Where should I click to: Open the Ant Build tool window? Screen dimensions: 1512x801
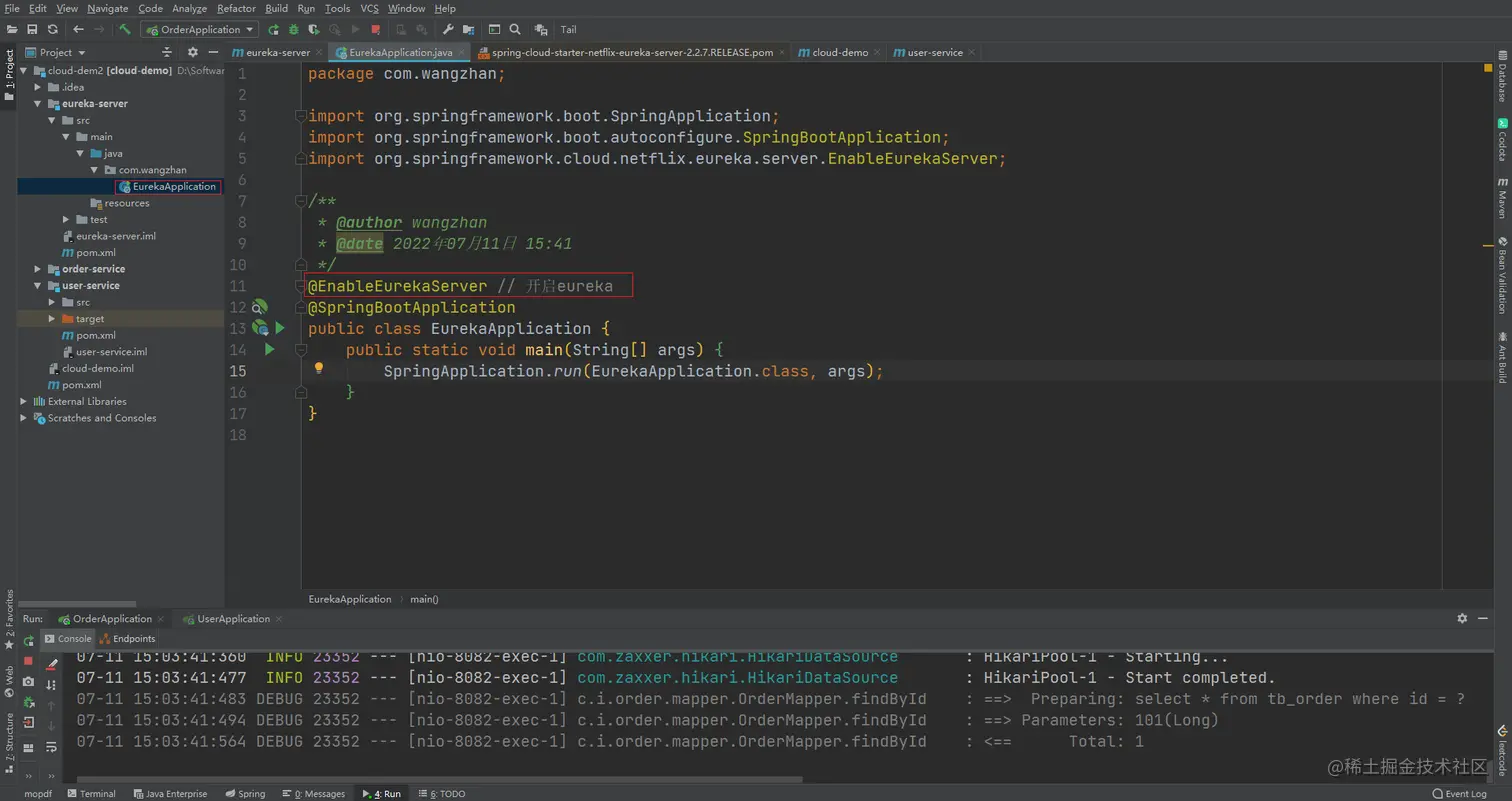(x=1502, y=357)
